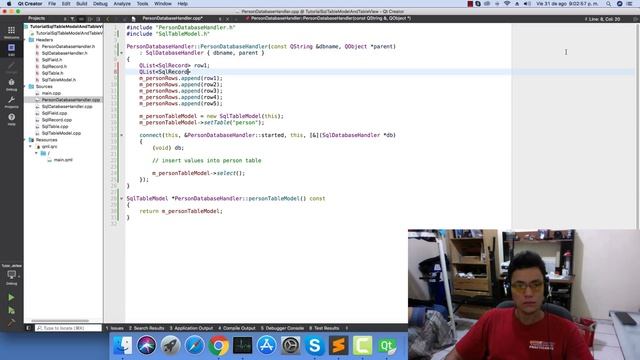Open the Projects view dropdown

coord(45,18)
